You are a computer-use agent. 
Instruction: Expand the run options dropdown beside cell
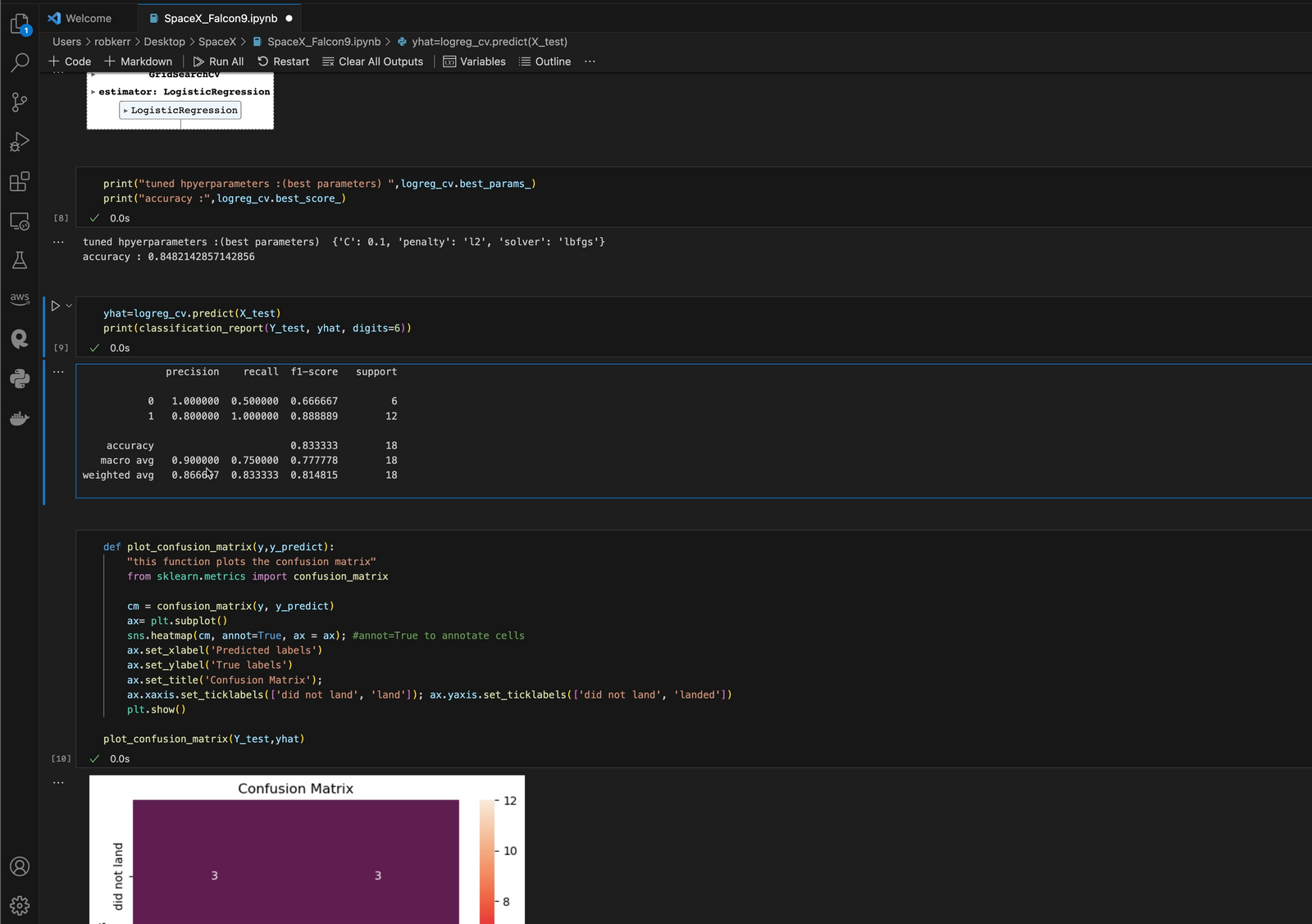coord(69,306)
